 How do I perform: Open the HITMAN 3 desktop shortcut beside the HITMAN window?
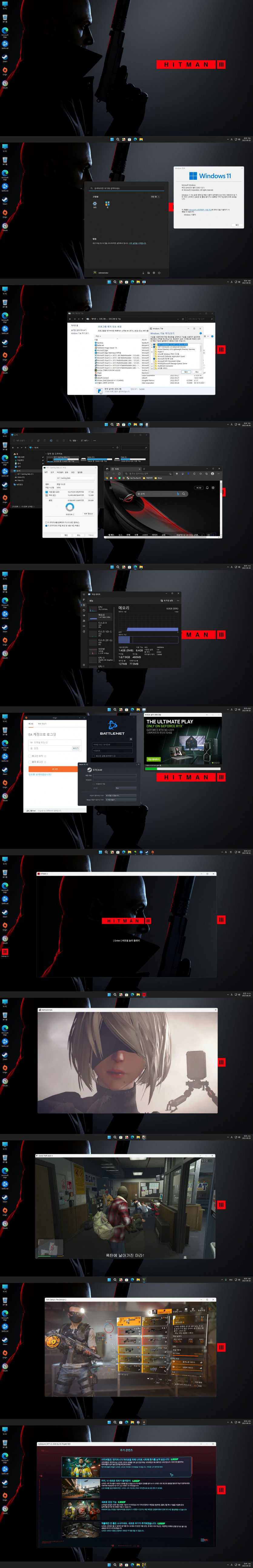[x=5, y=951]
